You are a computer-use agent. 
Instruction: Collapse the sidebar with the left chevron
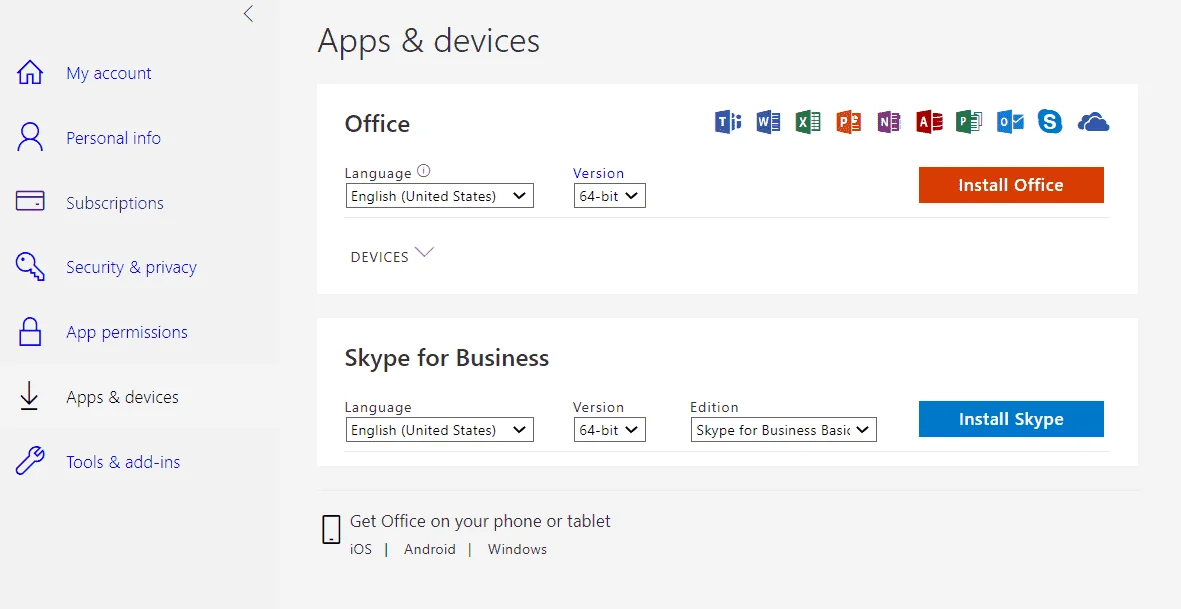249,14
